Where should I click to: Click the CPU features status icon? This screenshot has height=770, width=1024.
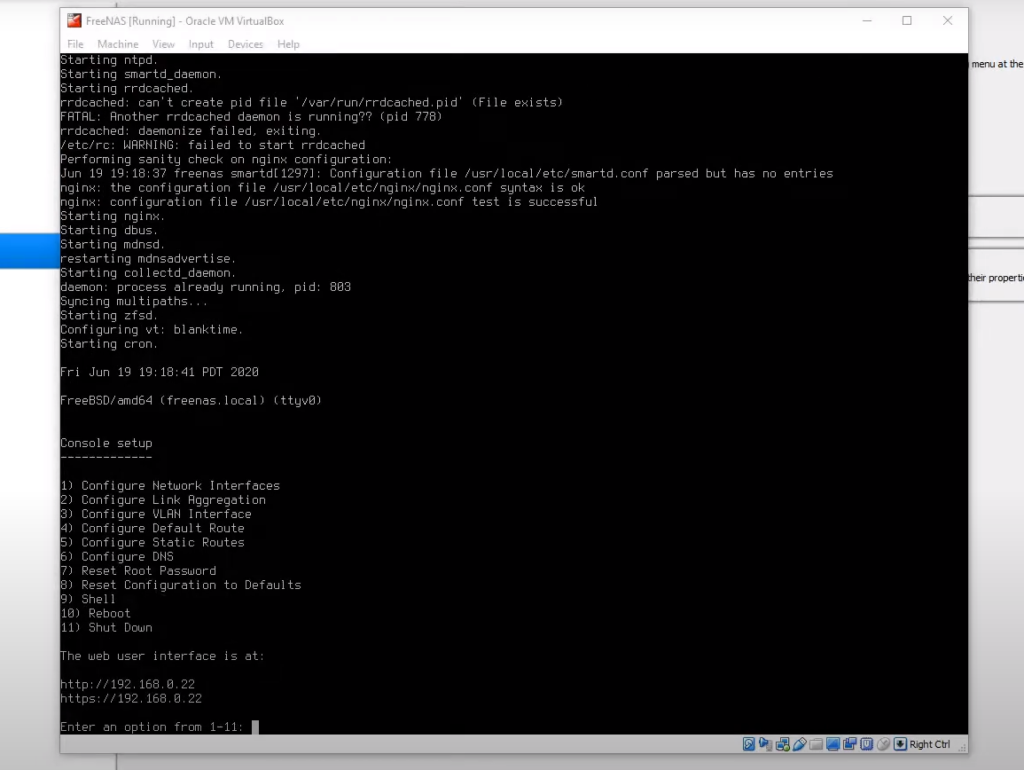(866, 744)
